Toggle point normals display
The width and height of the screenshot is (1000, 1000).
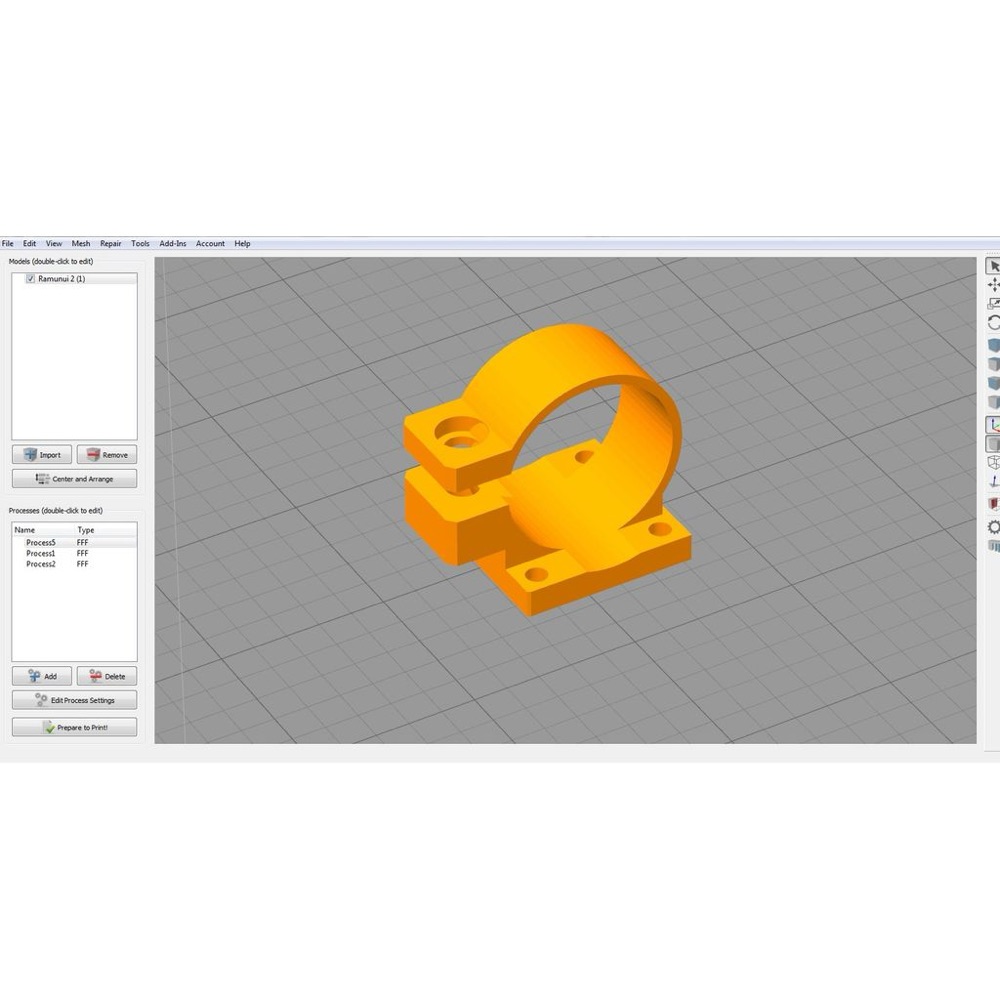click(x=994, y=482)
